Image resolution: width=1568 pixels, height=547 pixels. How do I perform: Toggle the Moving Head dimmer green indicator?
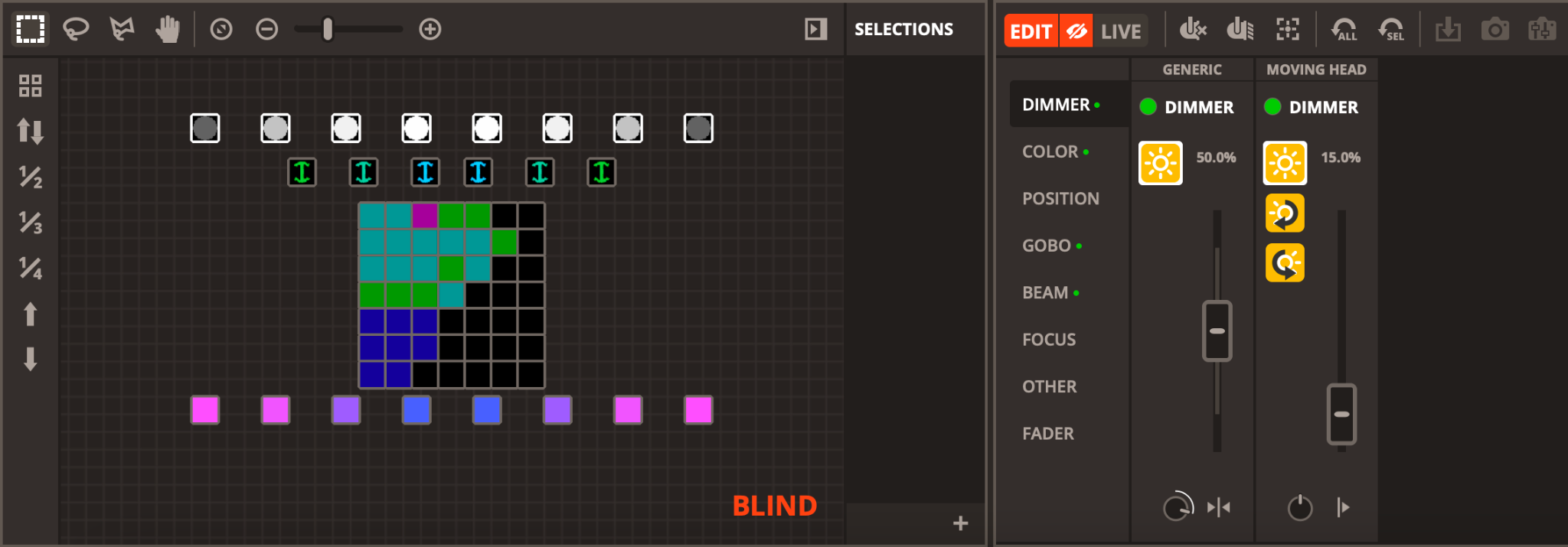coord(1272,106)
